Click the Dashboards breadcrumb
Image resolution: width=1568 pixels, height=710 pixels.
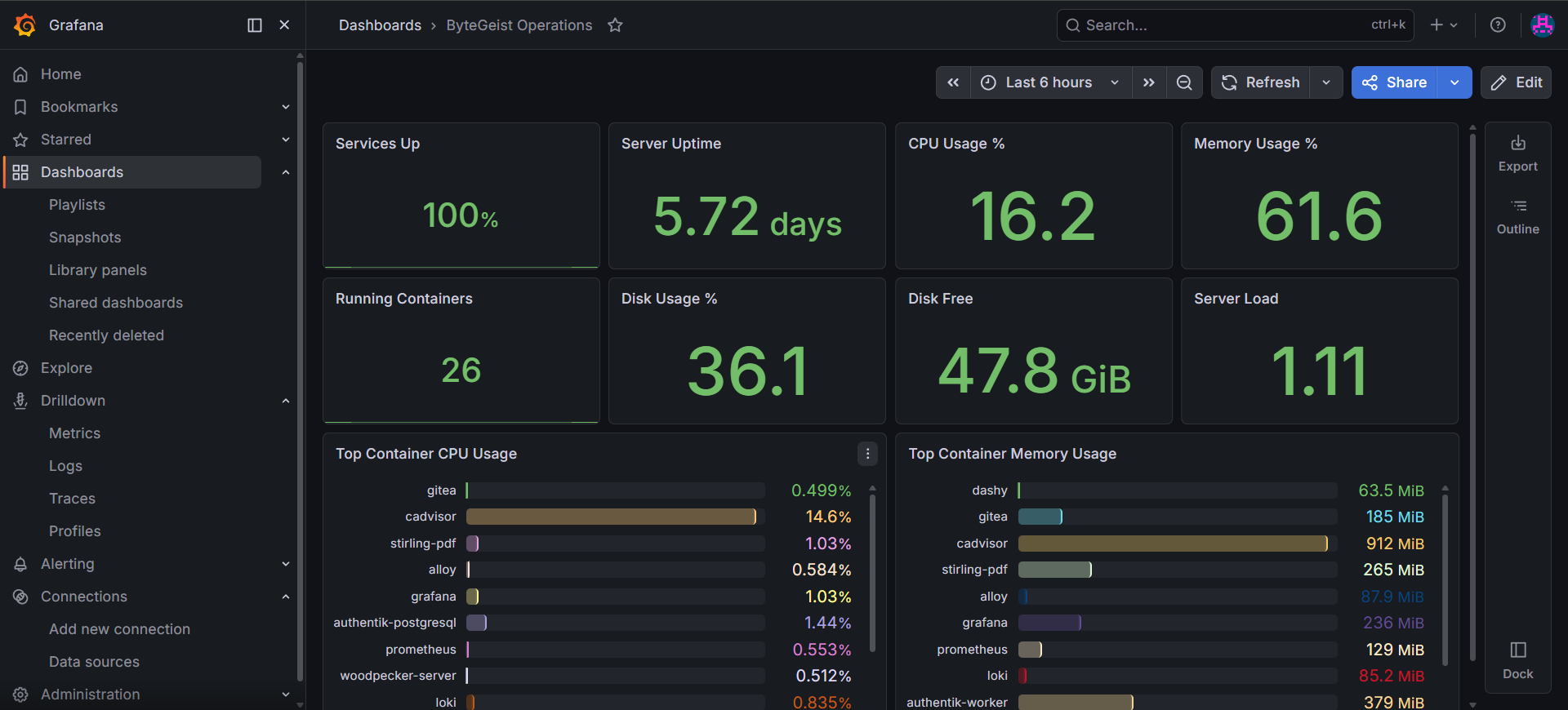coord(380,25)
